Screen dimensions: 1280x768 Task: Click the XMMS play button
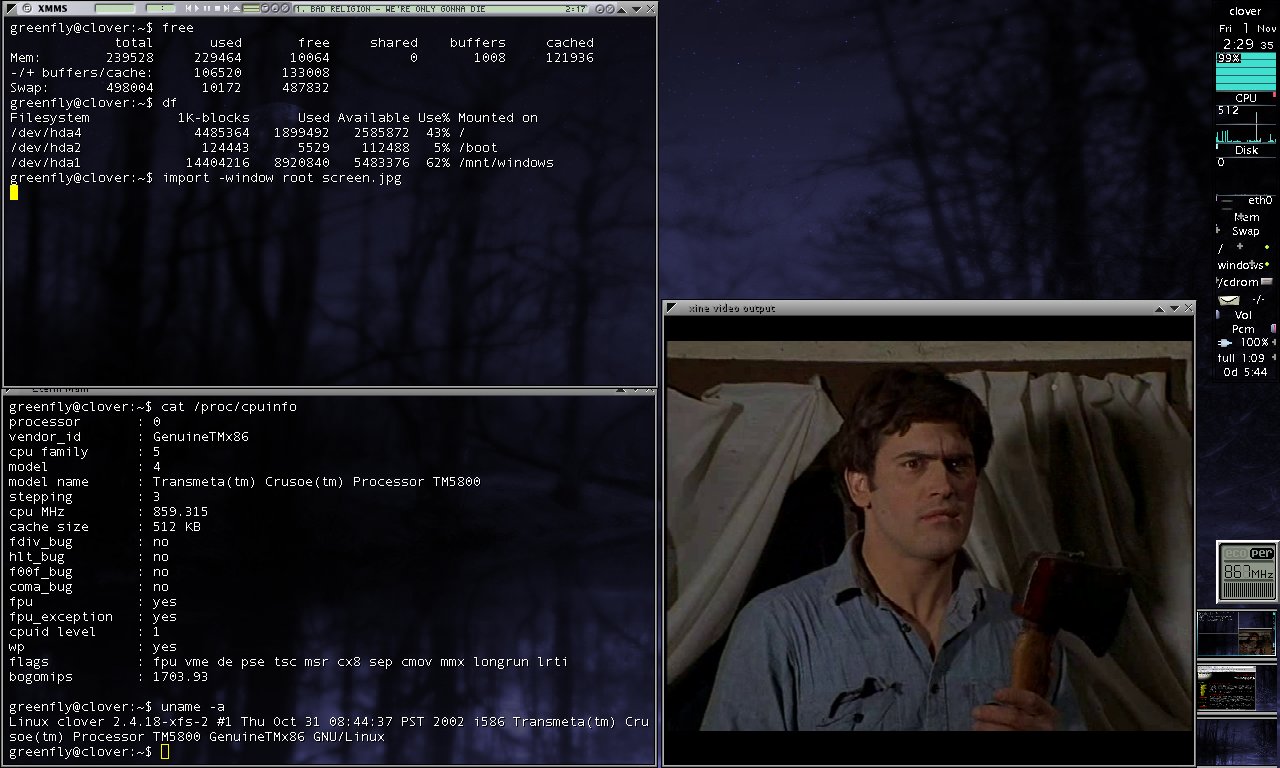click(197, 8)
